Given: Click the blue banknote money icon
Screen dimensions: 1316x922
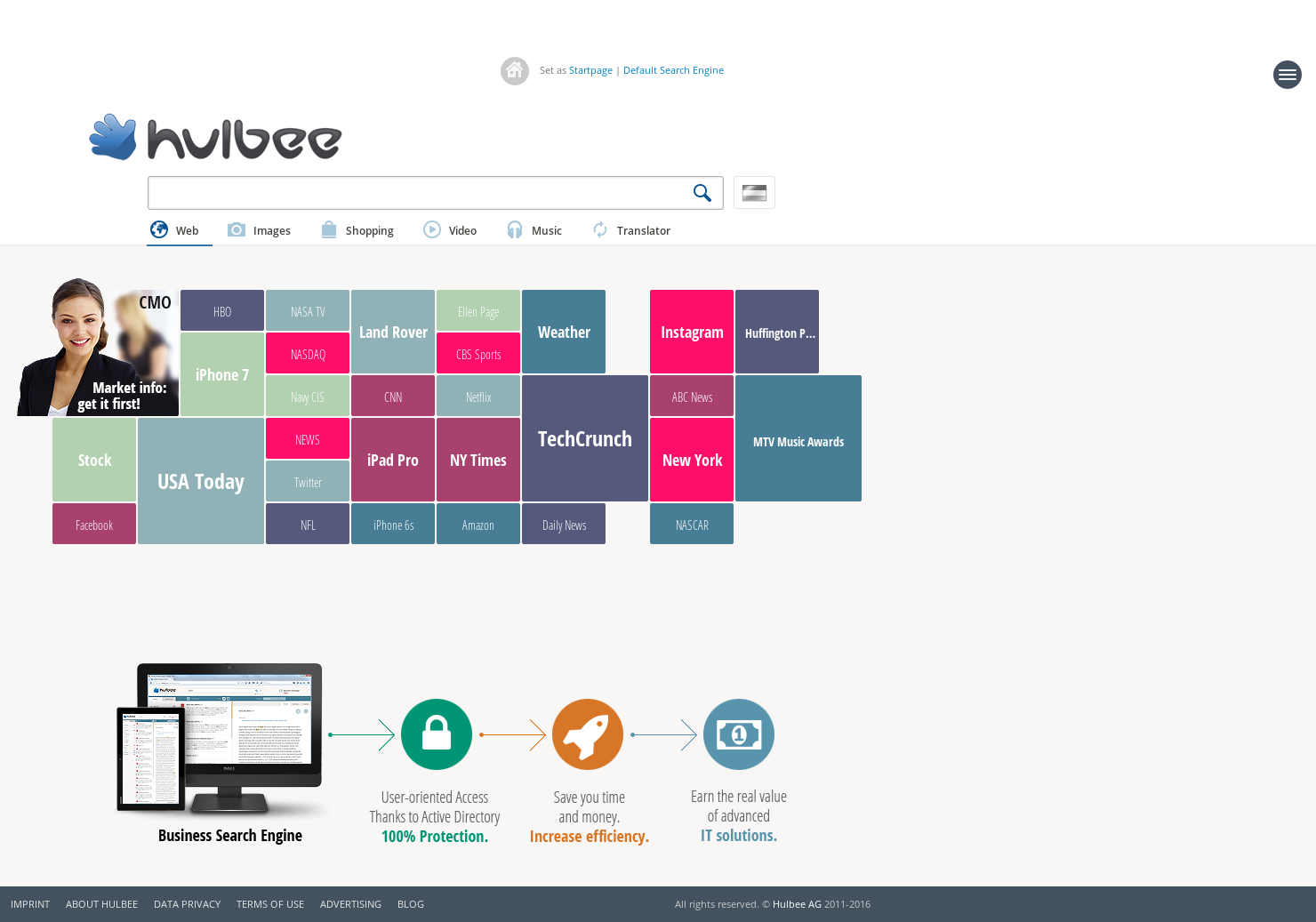Looking at the screenshot, I should tap(739, 734).
